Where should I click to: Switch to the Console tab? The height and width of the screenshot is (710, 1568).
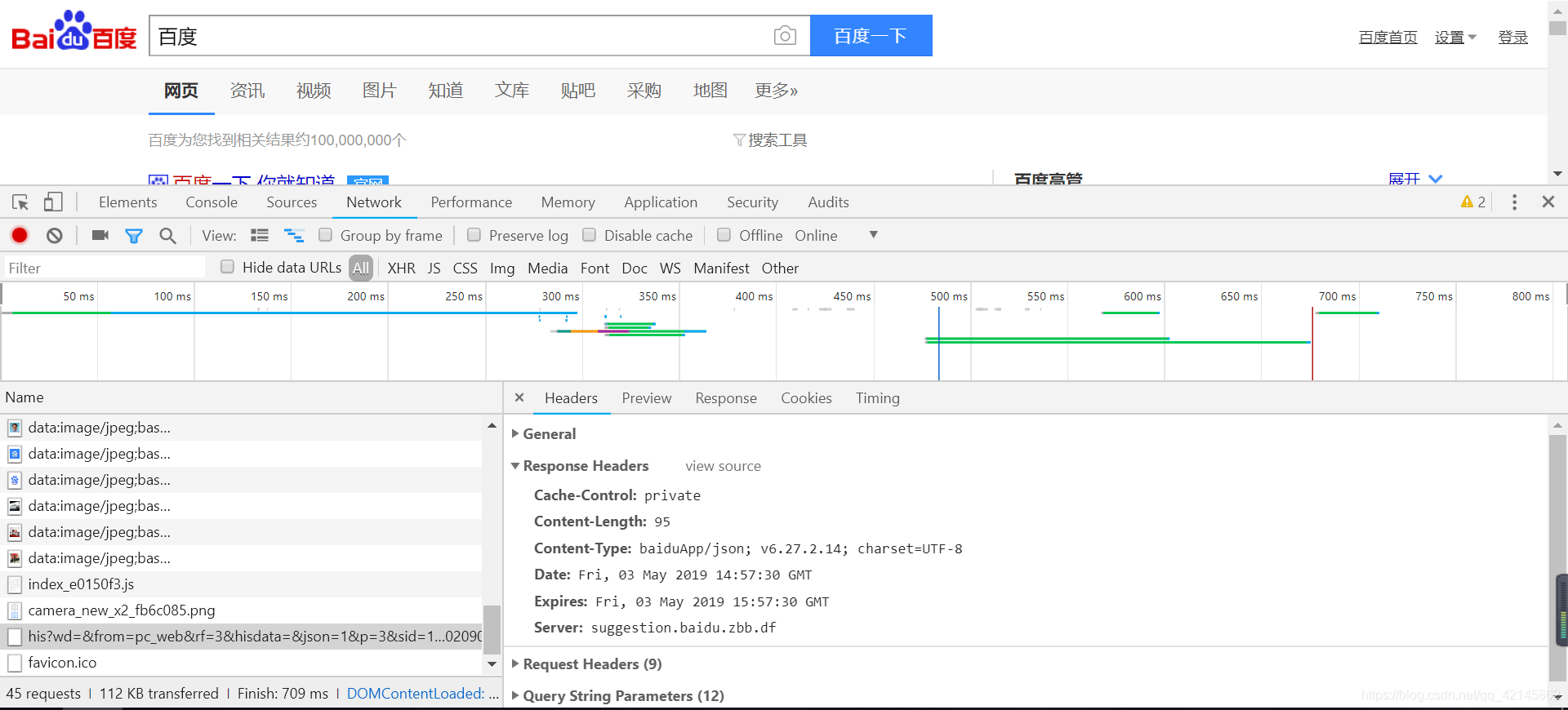[212, 202]
